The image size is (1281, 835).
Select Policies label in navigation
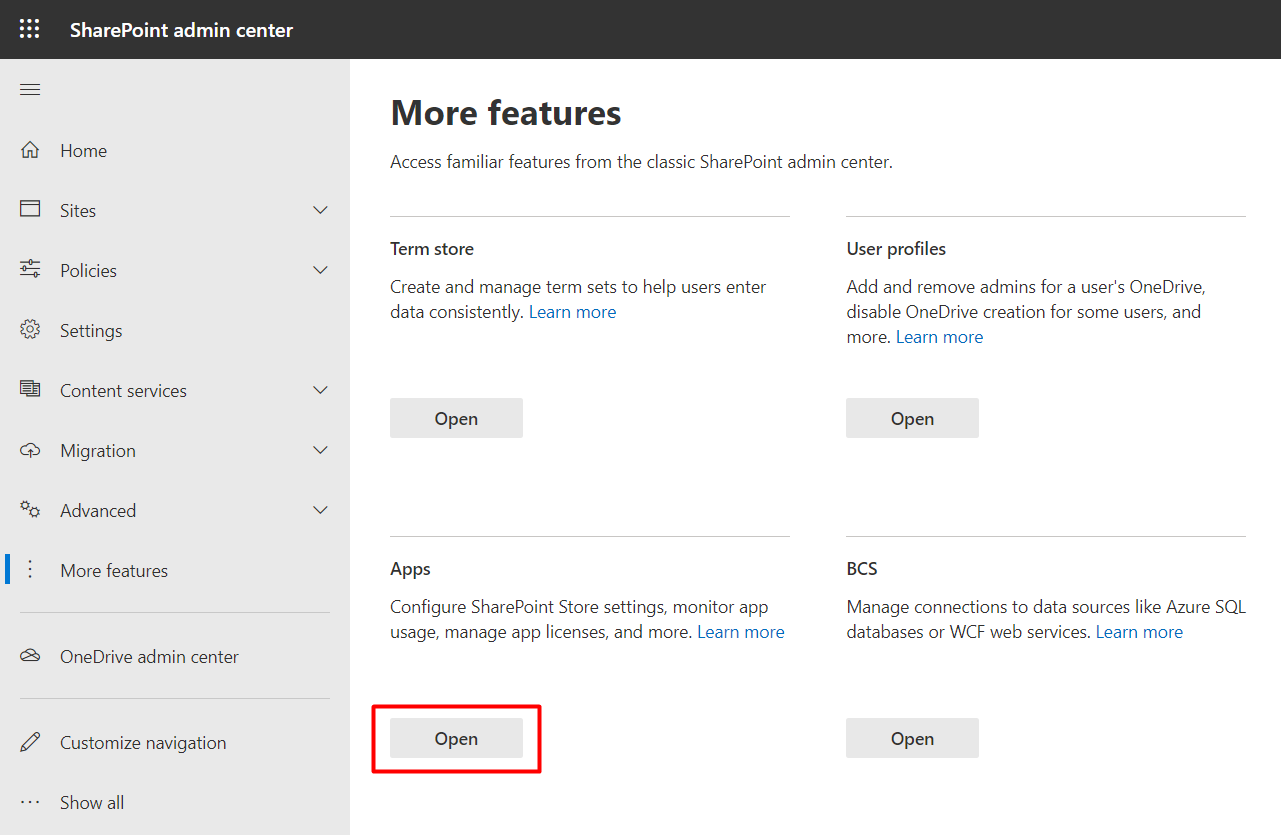point(88,271)
